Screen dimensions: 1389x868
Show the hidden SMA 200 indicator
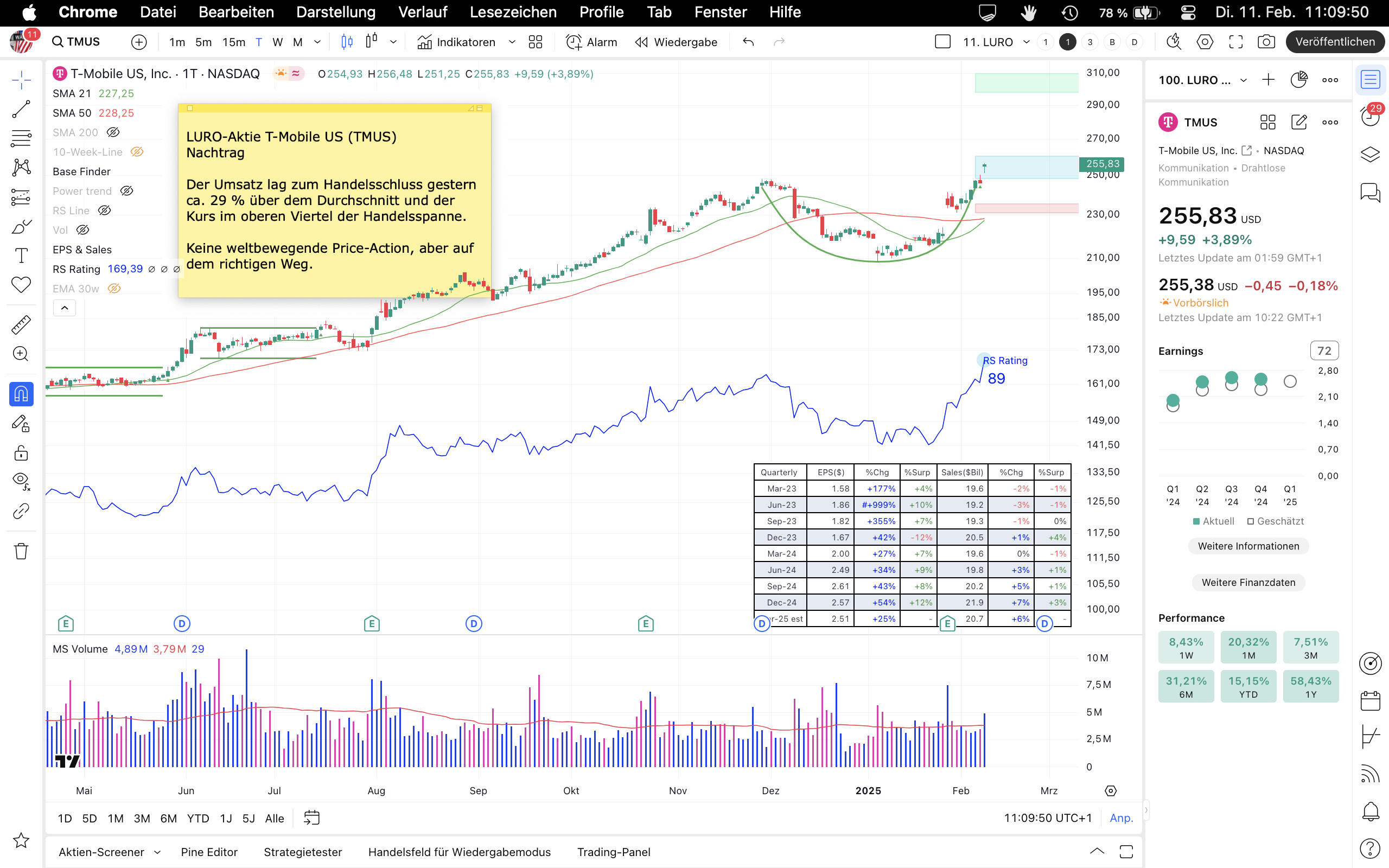[113, 132]
